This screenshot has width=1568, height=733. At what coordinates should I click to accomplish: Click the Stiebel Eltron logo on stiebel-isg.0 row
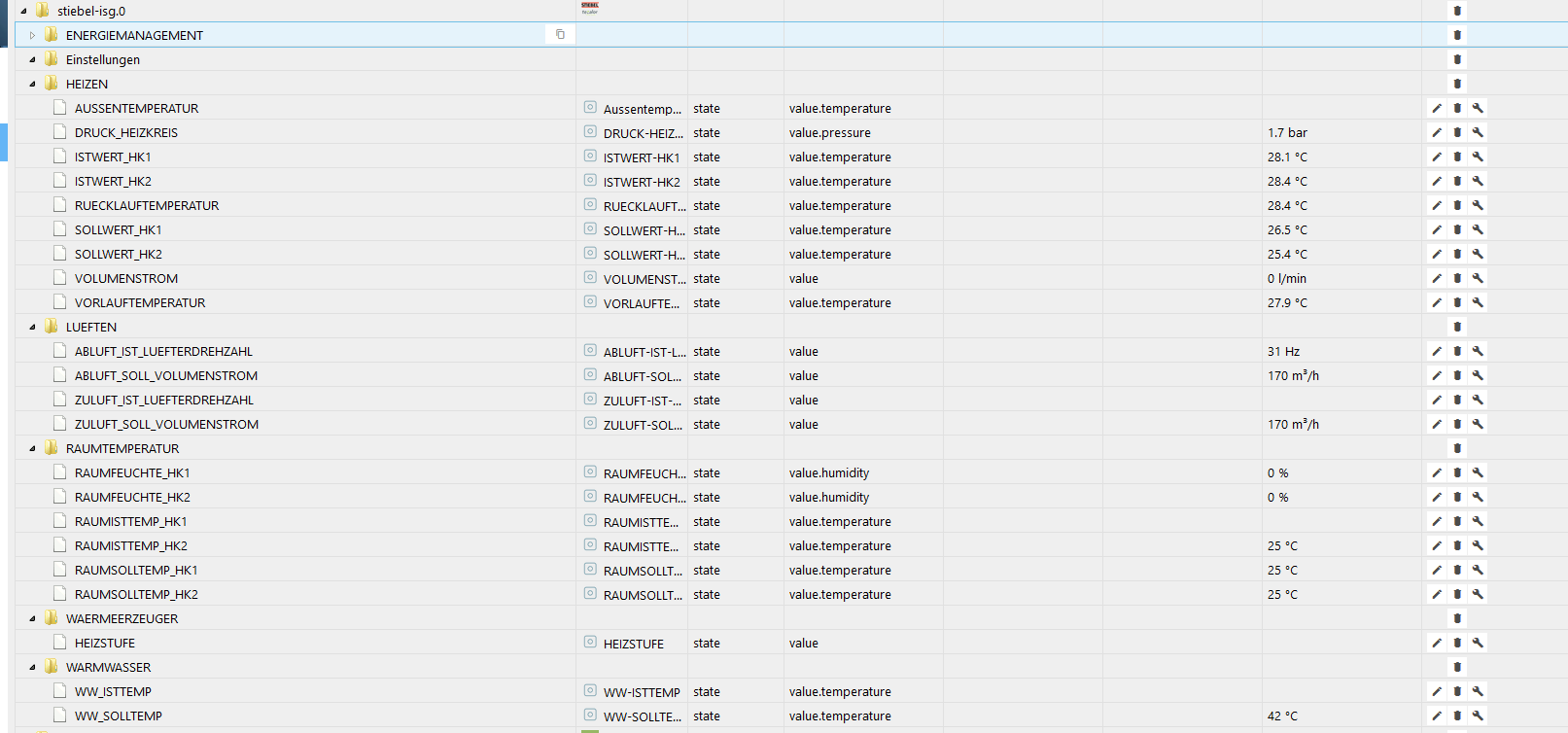pos(590,8)
